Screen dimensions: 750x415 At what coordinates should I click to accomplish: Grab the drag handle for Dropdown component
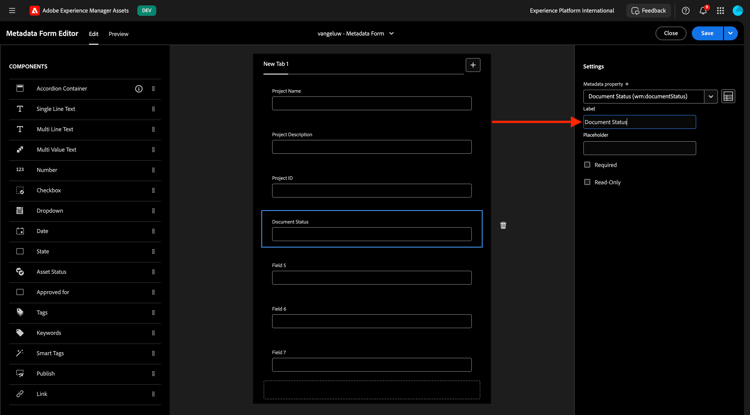pyautogui.click(x=154, y=210)
